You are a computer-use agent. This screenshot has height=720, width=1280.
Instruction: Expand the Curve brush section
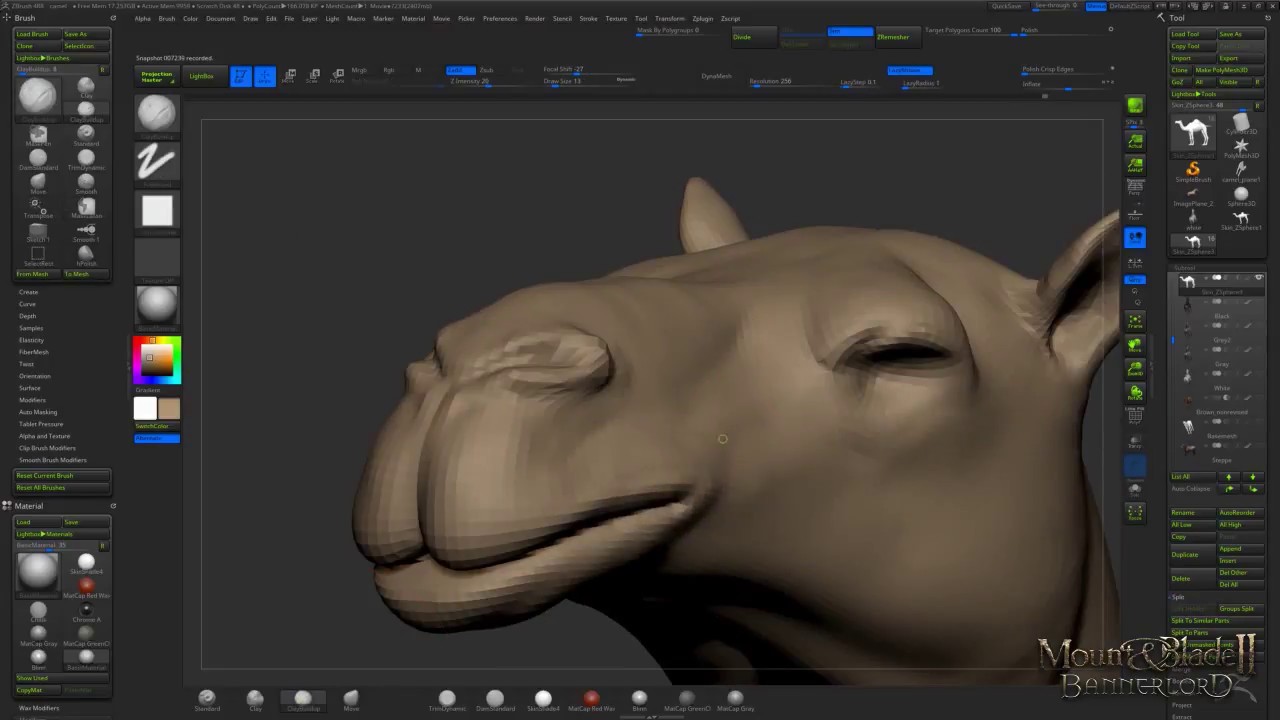click(x=27, y=304)
